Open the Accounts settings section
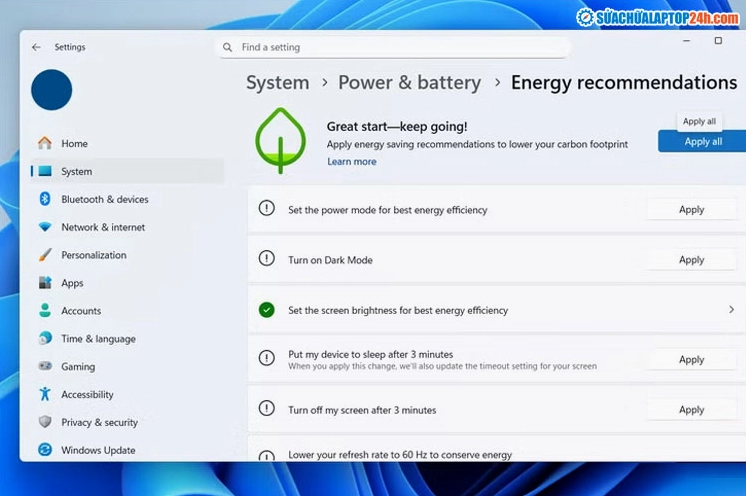The image size is (746, 496). point(81,311)
